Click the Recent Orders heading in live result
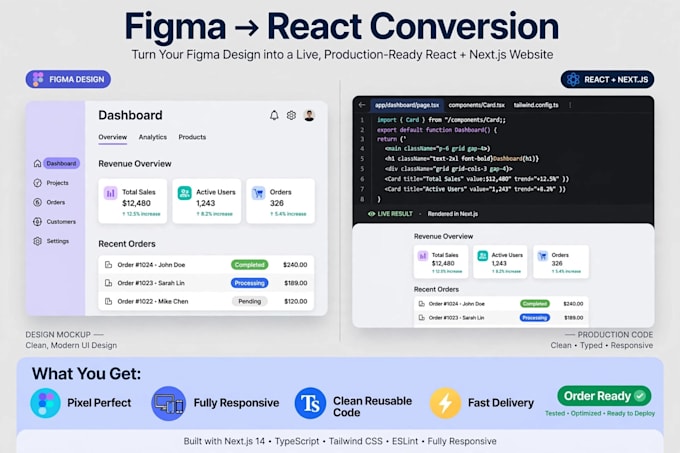 click(x=436, y=289)
